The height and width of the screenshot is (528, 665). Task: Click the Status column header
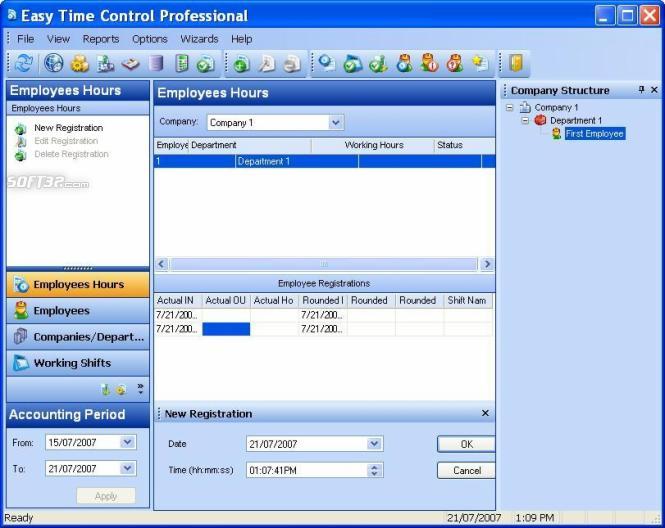pyautogui.click(x=464, y=145)
